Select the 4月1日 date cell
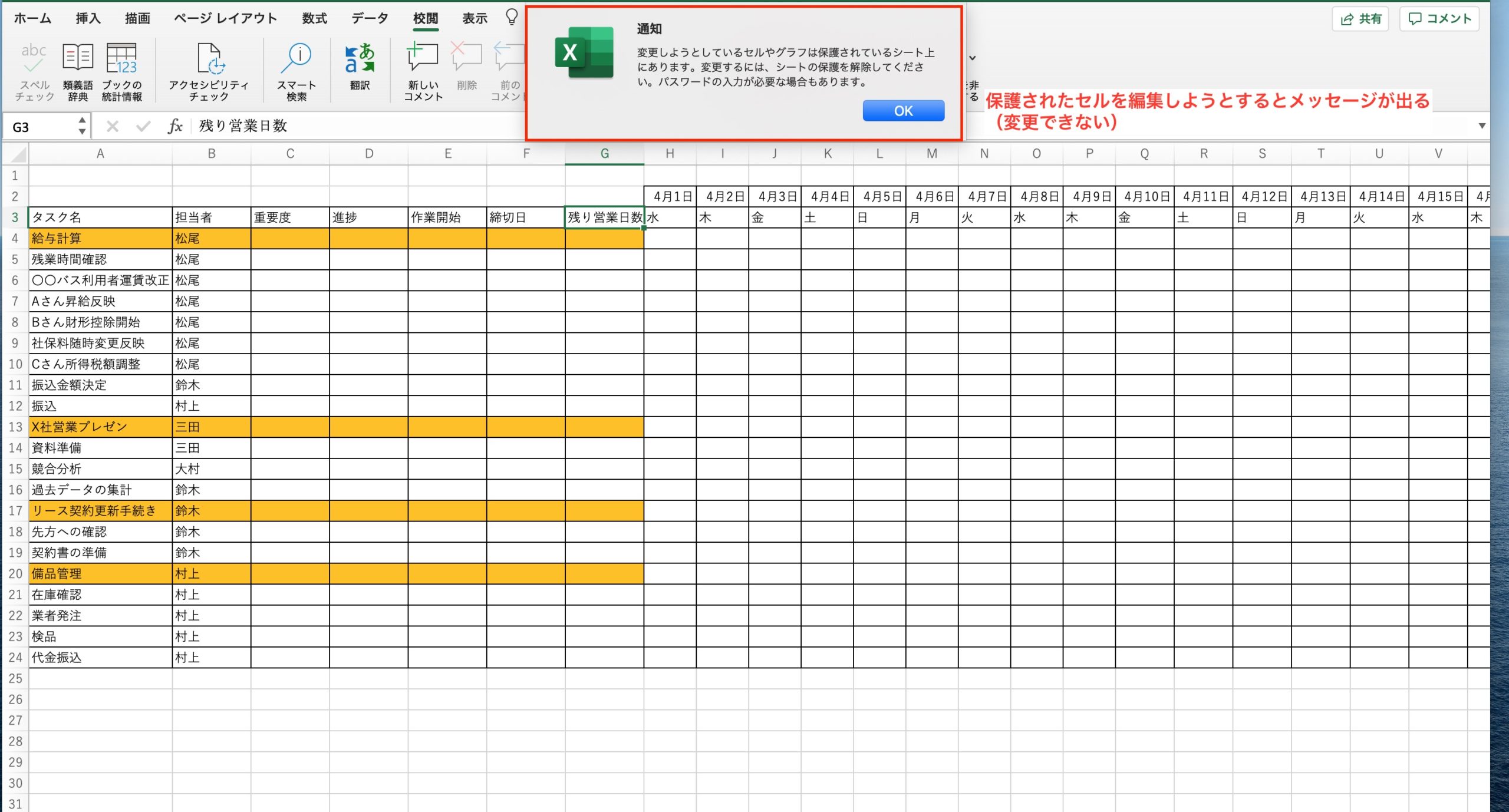The image size is (1509, 812). coord(670,197)
